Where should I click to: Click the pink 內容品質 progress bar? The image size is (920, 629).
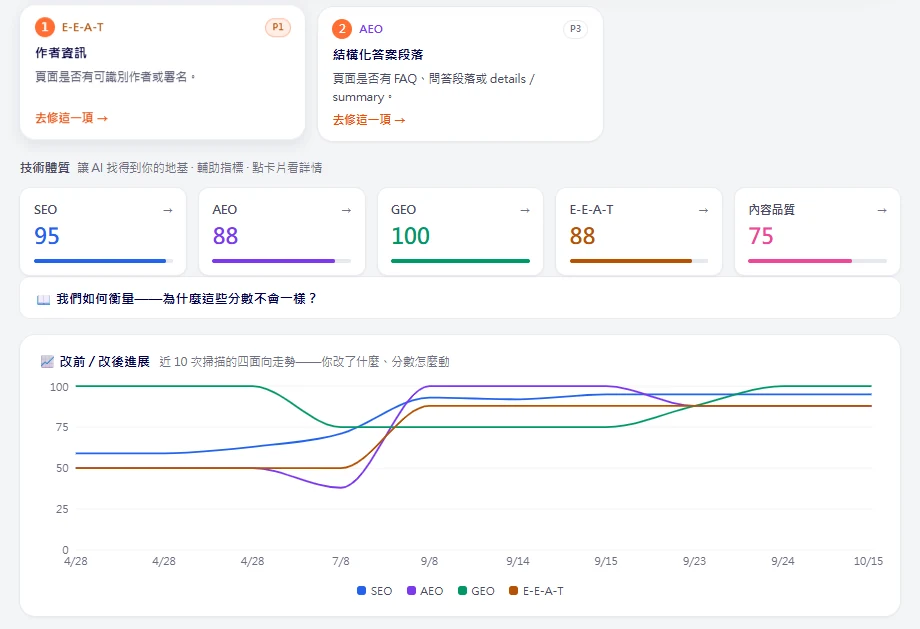[817, 261]
